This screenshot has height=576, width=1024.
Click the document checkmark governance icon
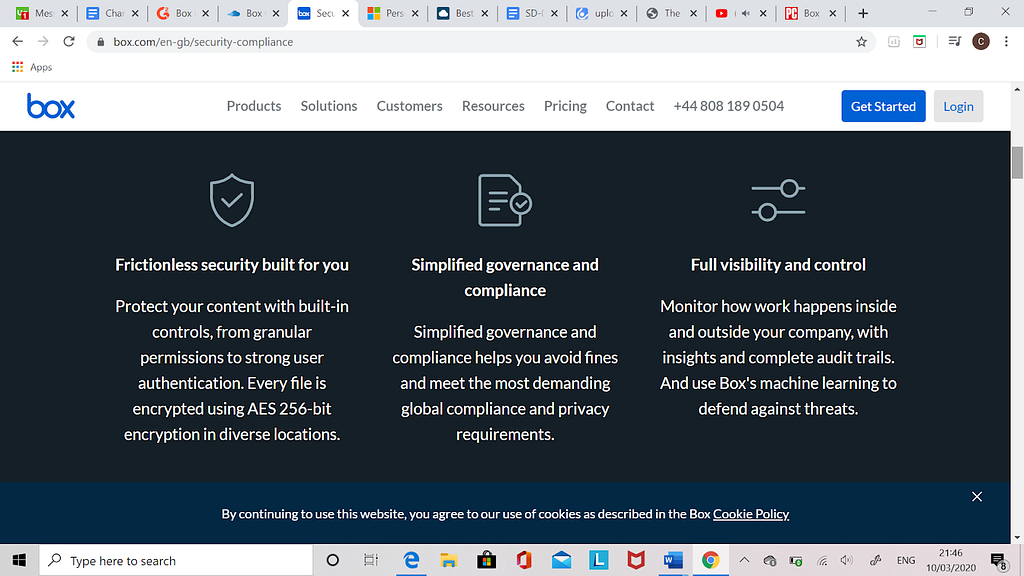(505, 200)
